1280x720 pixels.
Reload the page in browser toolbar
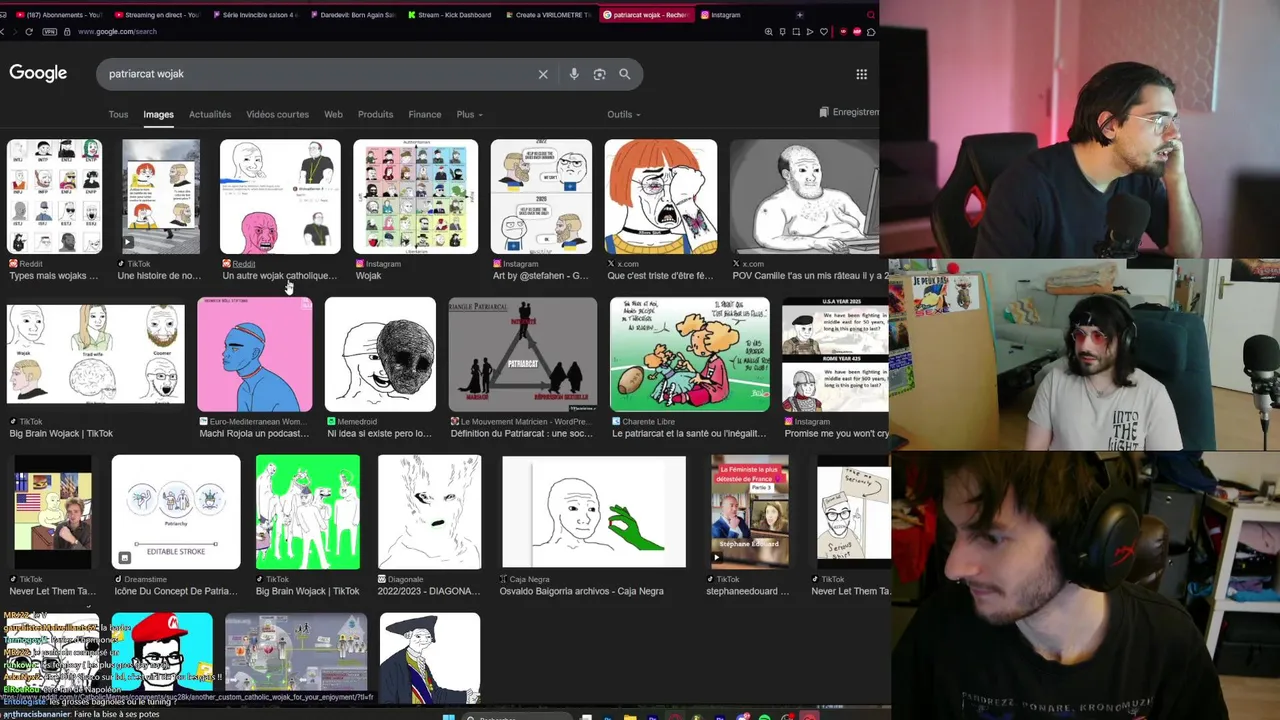click(x=28, y=32)
